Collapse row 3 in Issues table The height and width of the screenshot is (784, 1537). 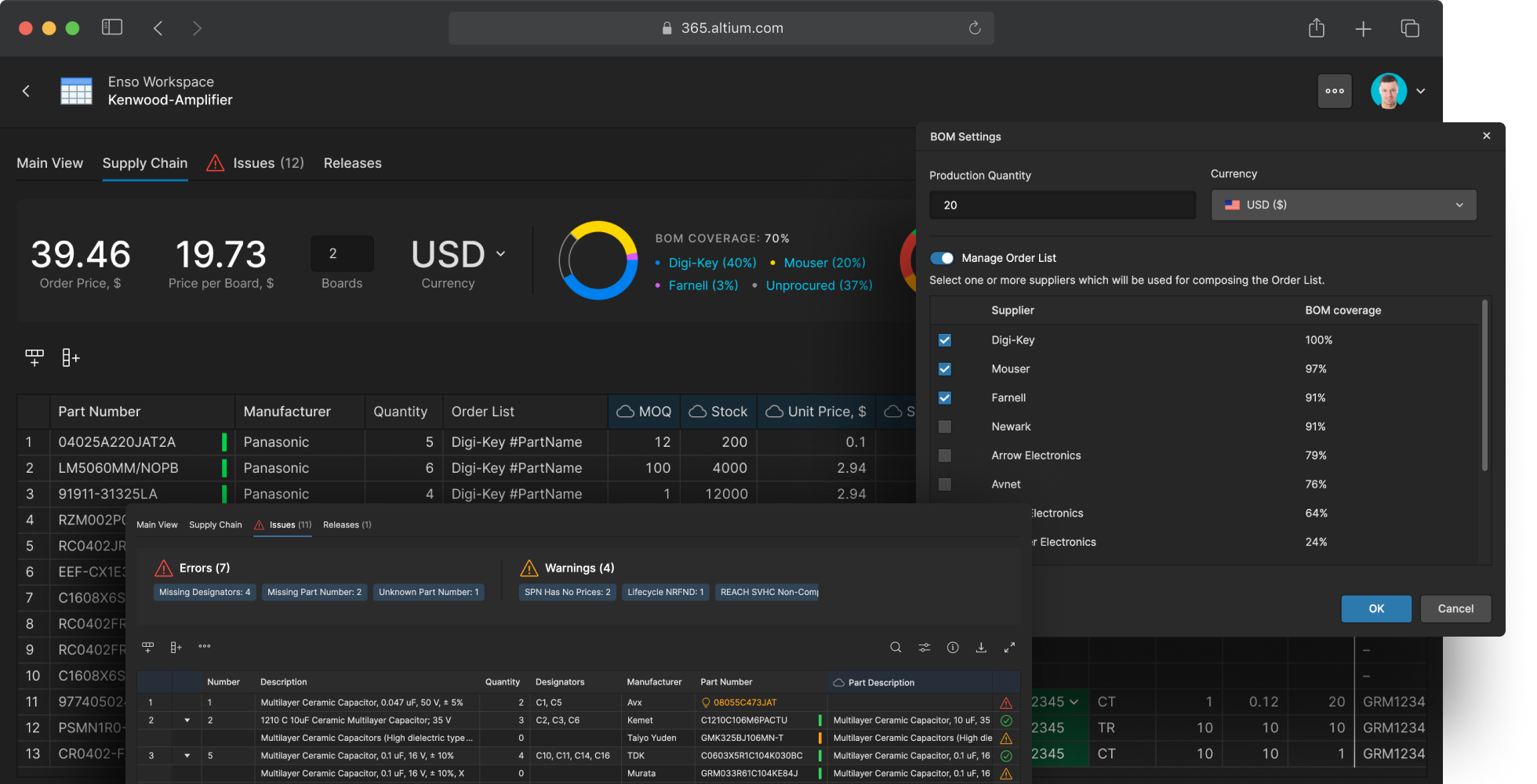(187, 756)
